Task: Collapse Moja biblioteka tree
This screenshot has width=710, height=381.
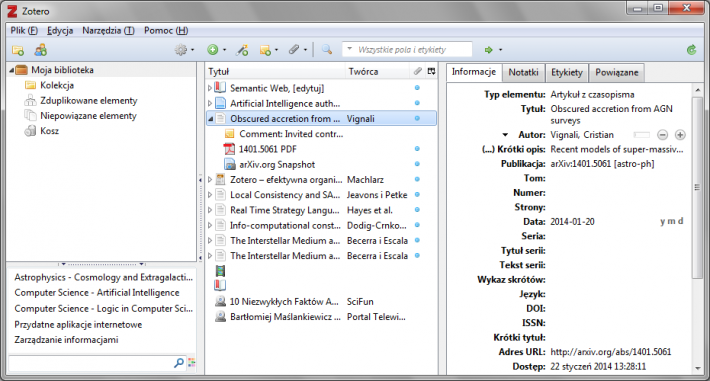Action: [x=11, y=70]
